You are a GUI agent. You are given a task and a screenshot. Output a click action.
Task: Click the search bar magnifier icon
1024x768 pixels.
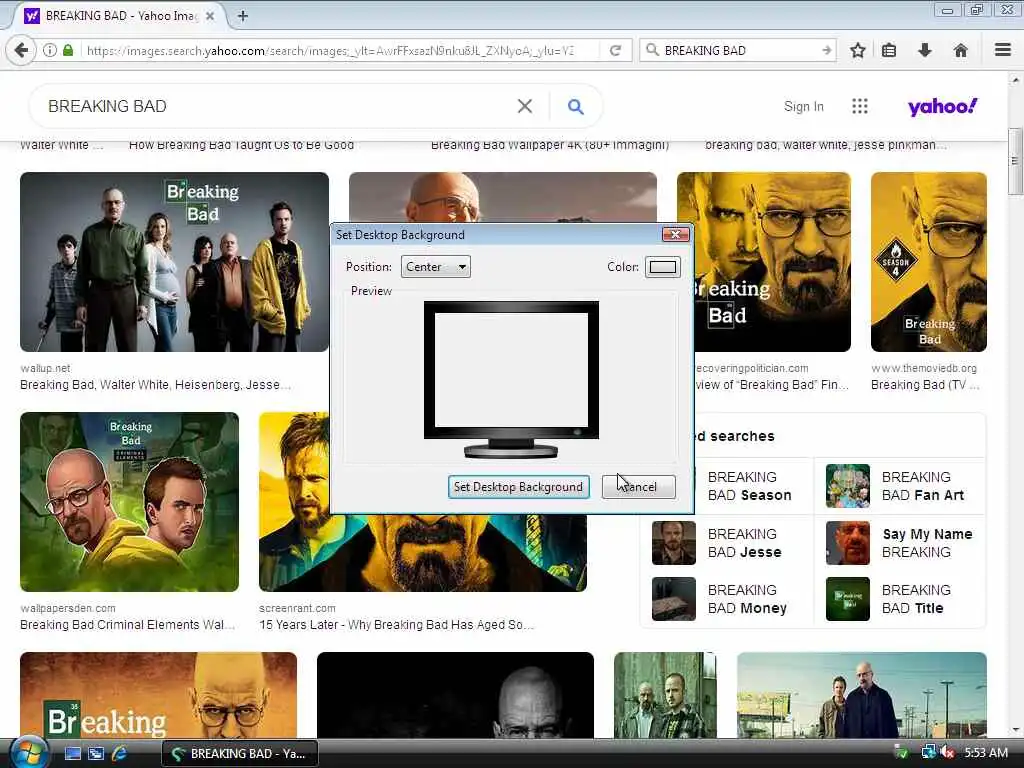652,50
